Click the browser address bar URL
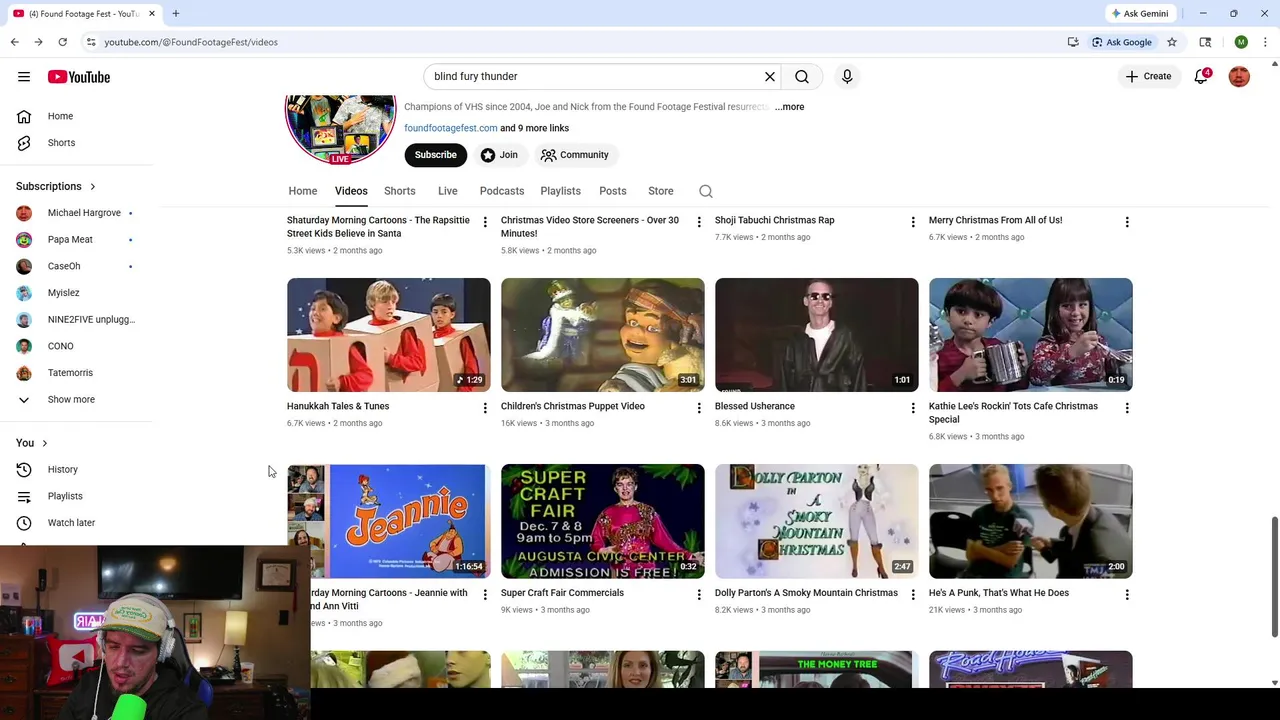This screenshot has width=1280, height=720. coord(191,42)
